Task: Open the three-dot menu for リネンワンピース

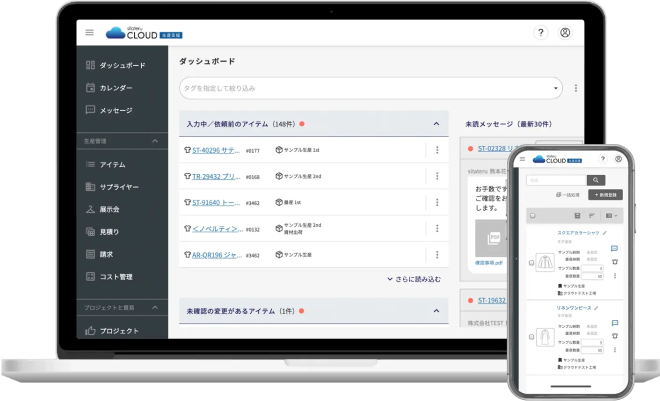Action: (x=615, y=350)
